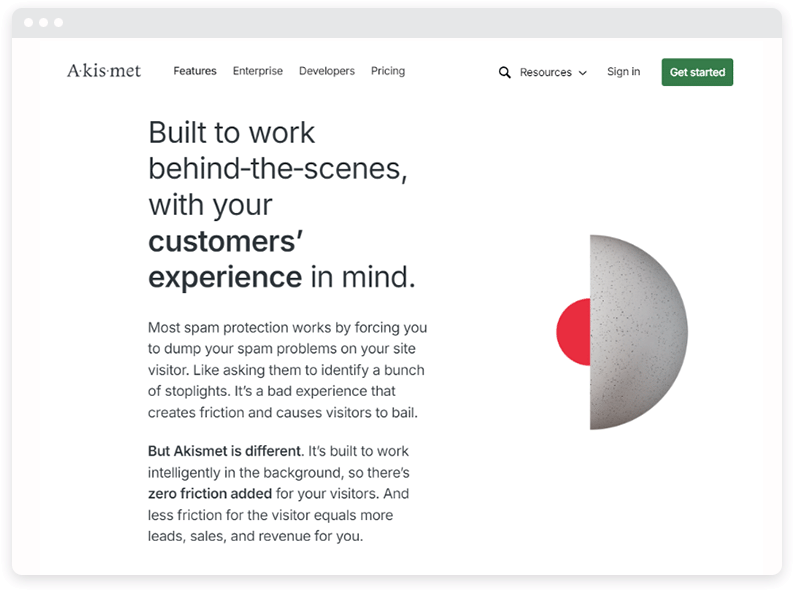Open the Akismet logo home link
Viewport: 794px width, 591px height.
click(x=104, y=71)
